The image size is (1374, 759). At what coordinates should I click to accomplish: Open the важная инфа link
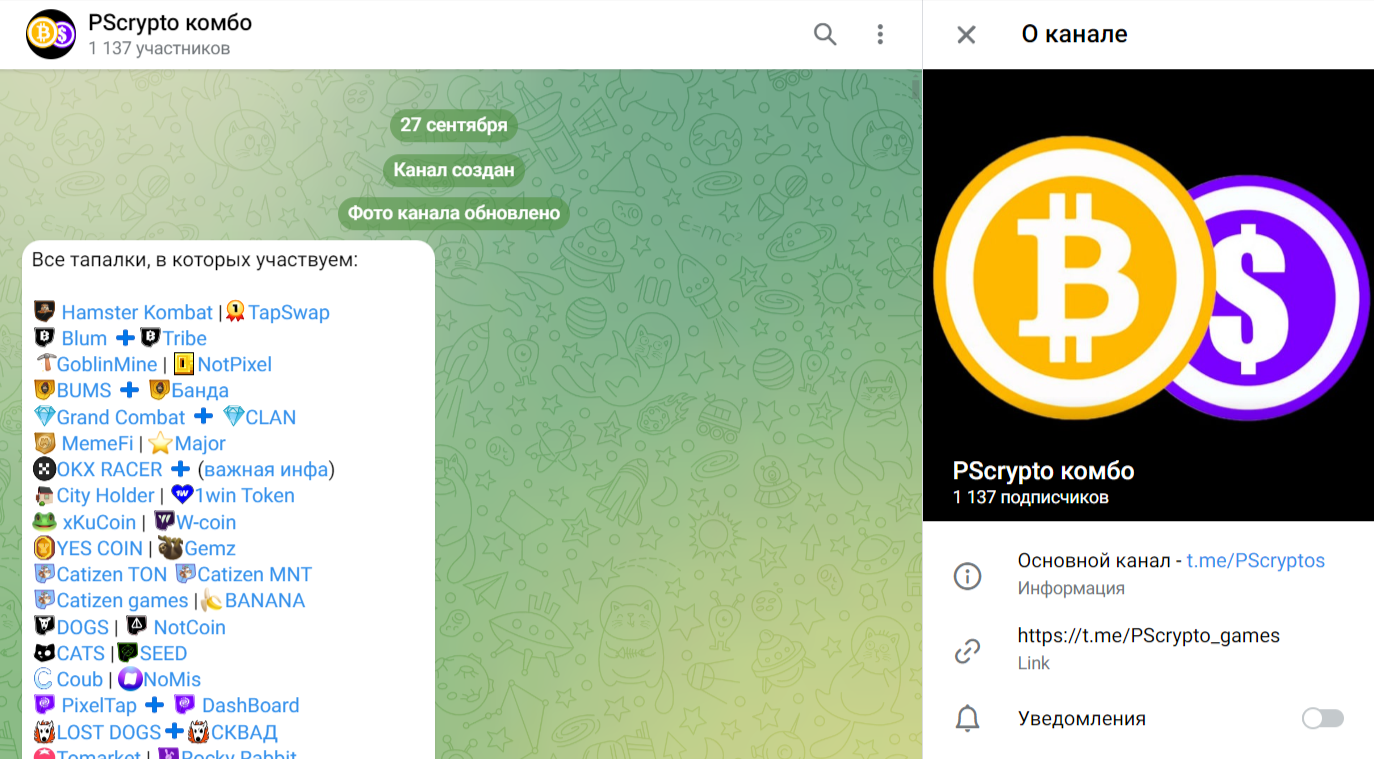click(x=266, y=469)
